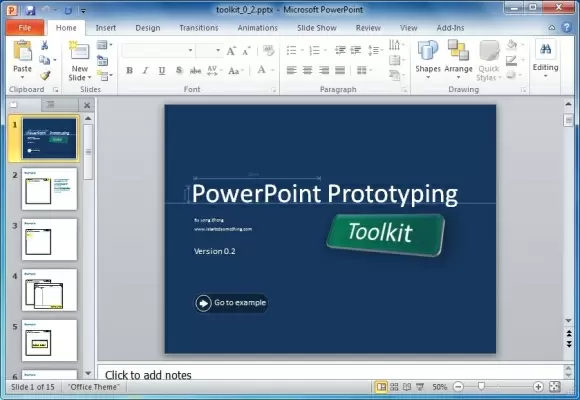Screen dimensions: 580x400
Task: Click to add notes field
Action: (330, 373)
